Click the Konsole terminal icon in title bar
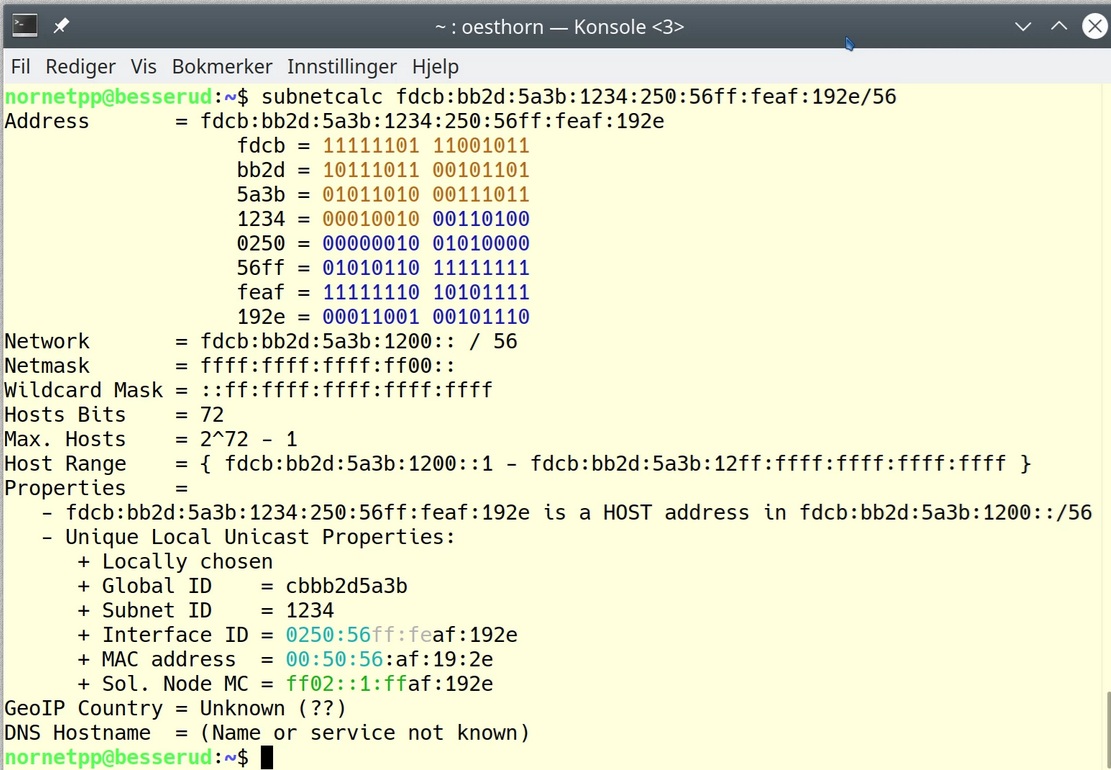Screen dimensions: 1111x770 click(x=25, y=26)
